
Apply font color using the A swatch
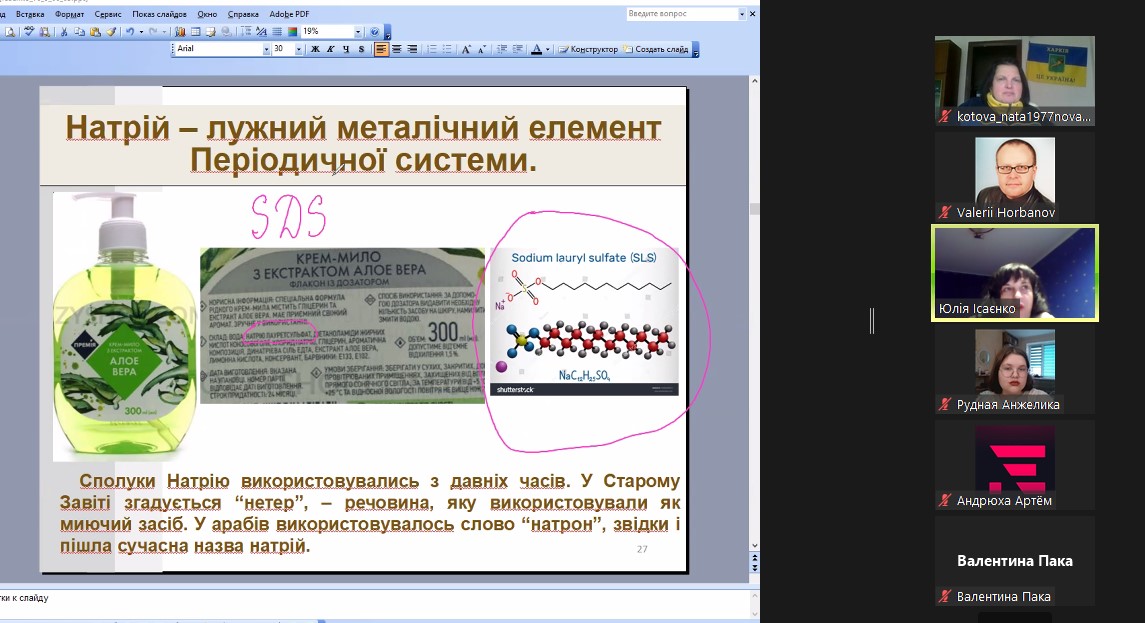tap(536, 50)
